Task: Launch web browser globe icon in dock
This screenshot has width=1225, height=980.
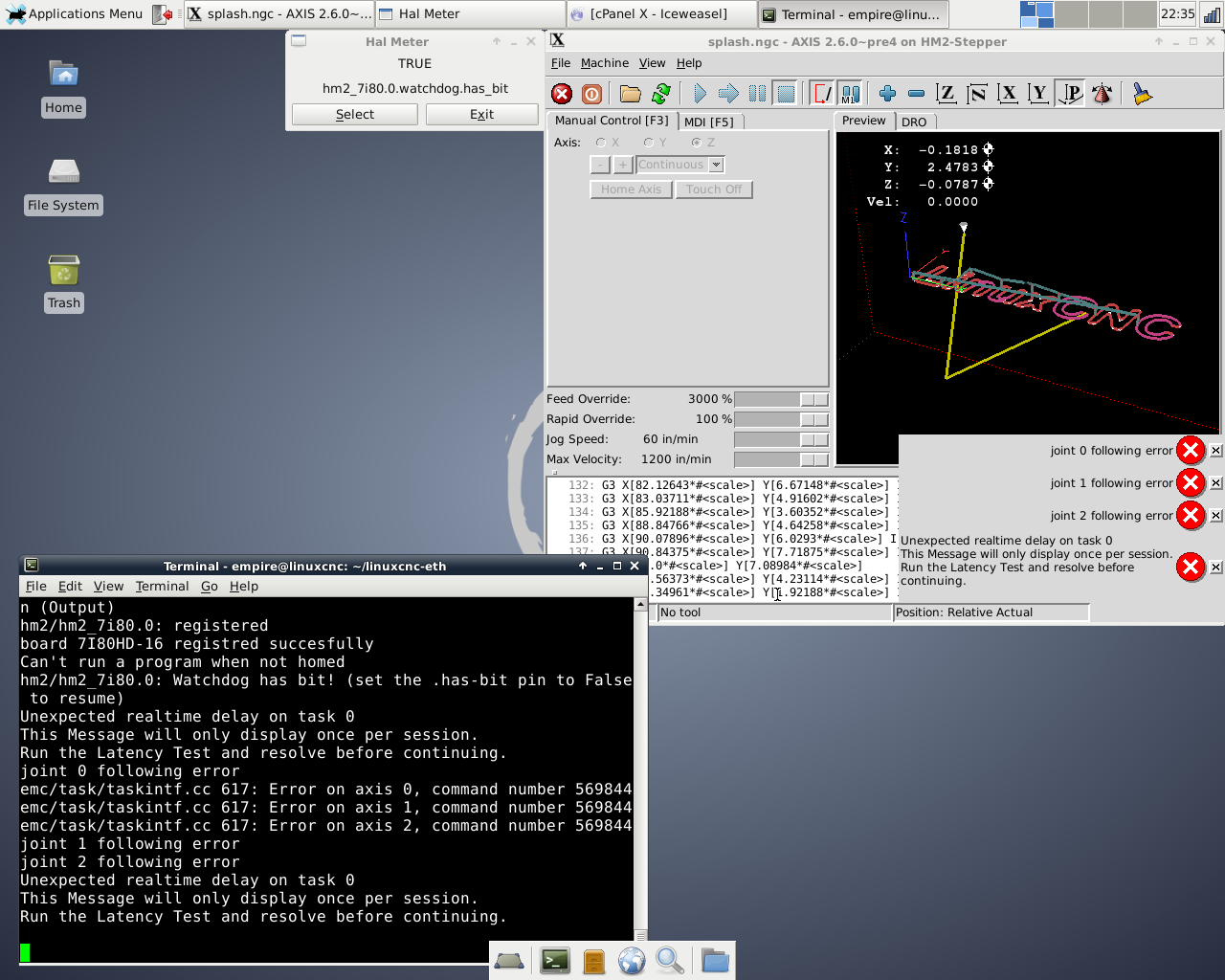Action: click(x=632, y=960)
